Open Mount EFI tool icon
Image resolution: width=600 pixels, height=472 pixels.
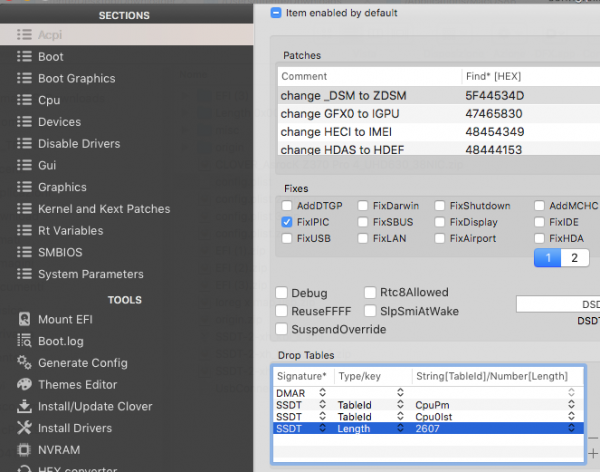point(25,319)
